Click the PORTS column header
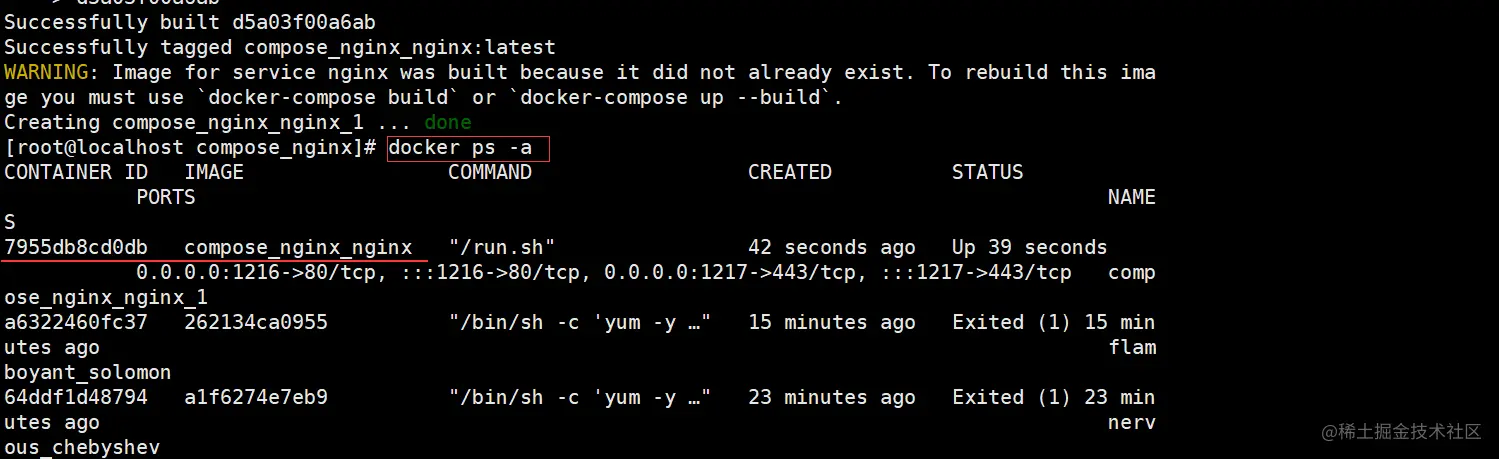Screen dimensions: 1499x459 166,197
